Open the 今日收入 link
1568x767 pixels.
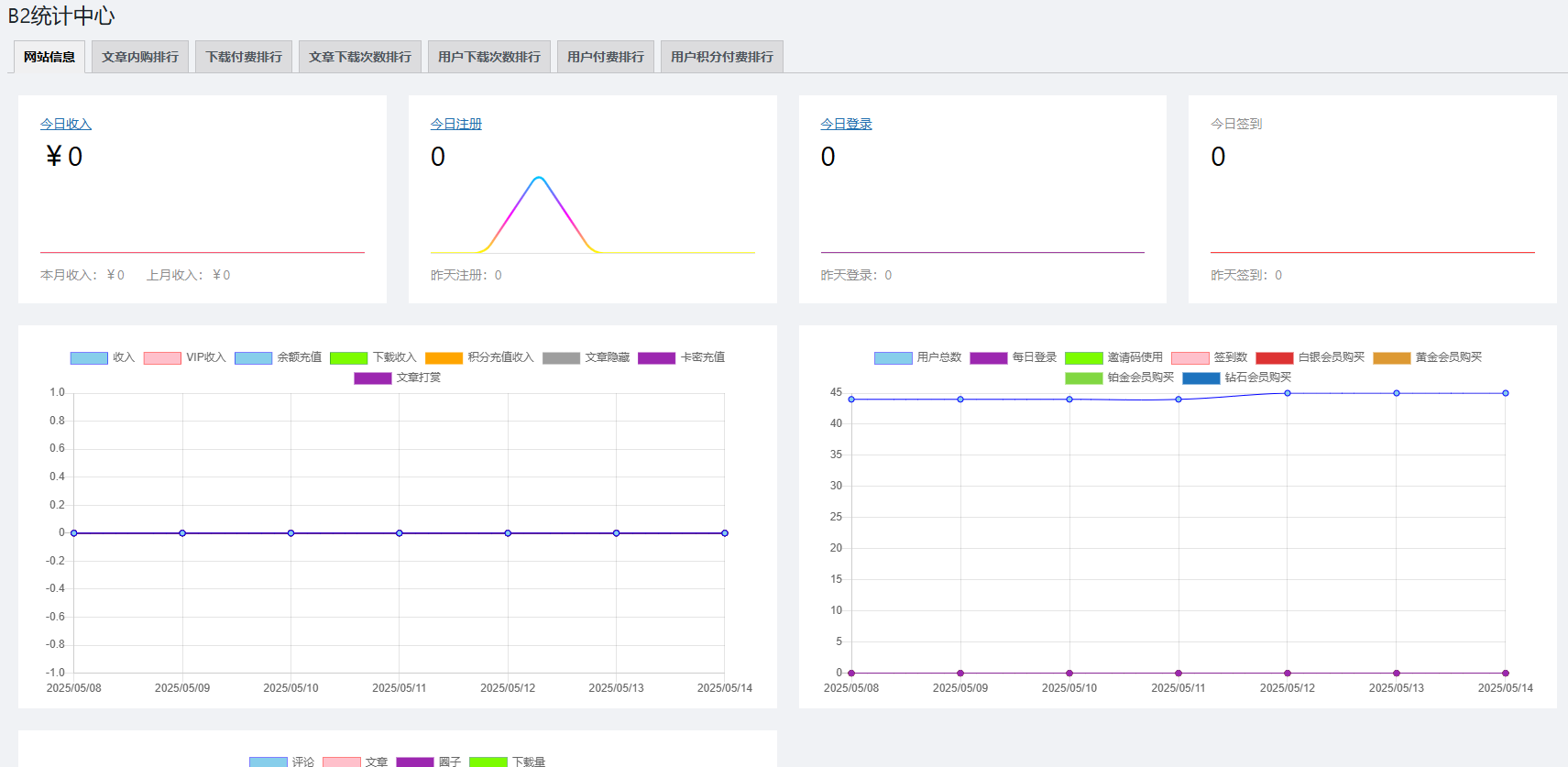(66, 124)
